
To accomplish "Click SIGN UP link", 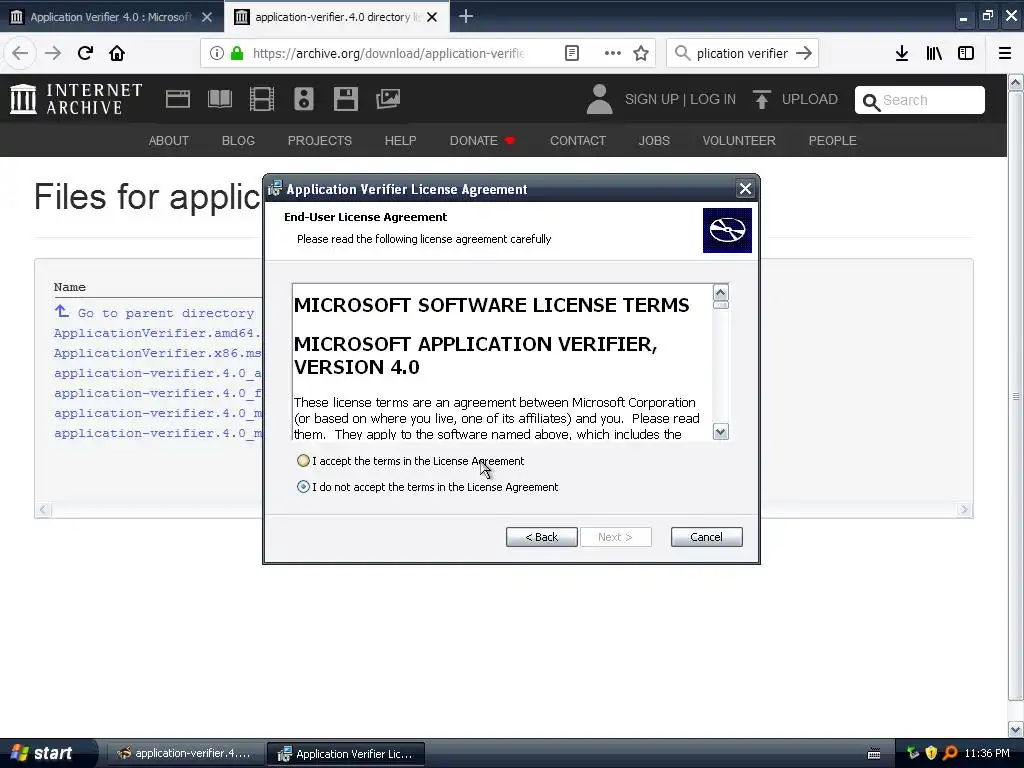I will pyautogui.click(x=651, y=99).
